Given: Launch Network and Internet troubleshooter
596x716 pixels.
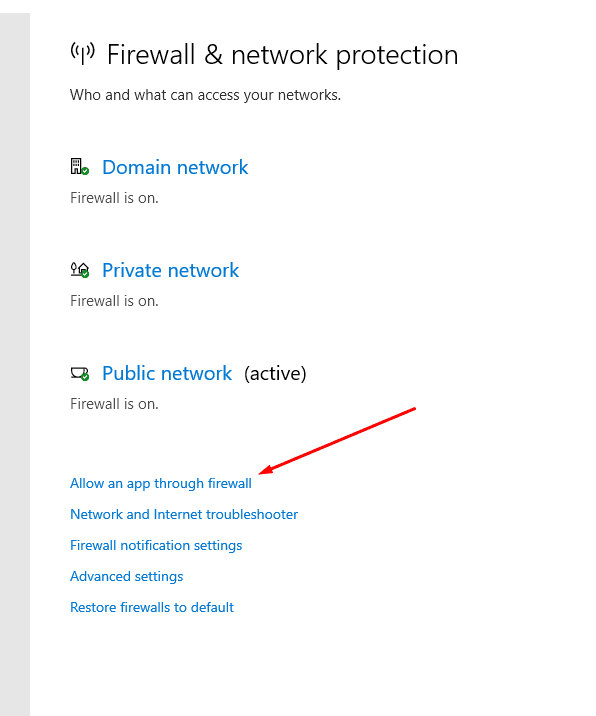Looking at the screenshot, I should pyautogui.click(x=184, y=514).
